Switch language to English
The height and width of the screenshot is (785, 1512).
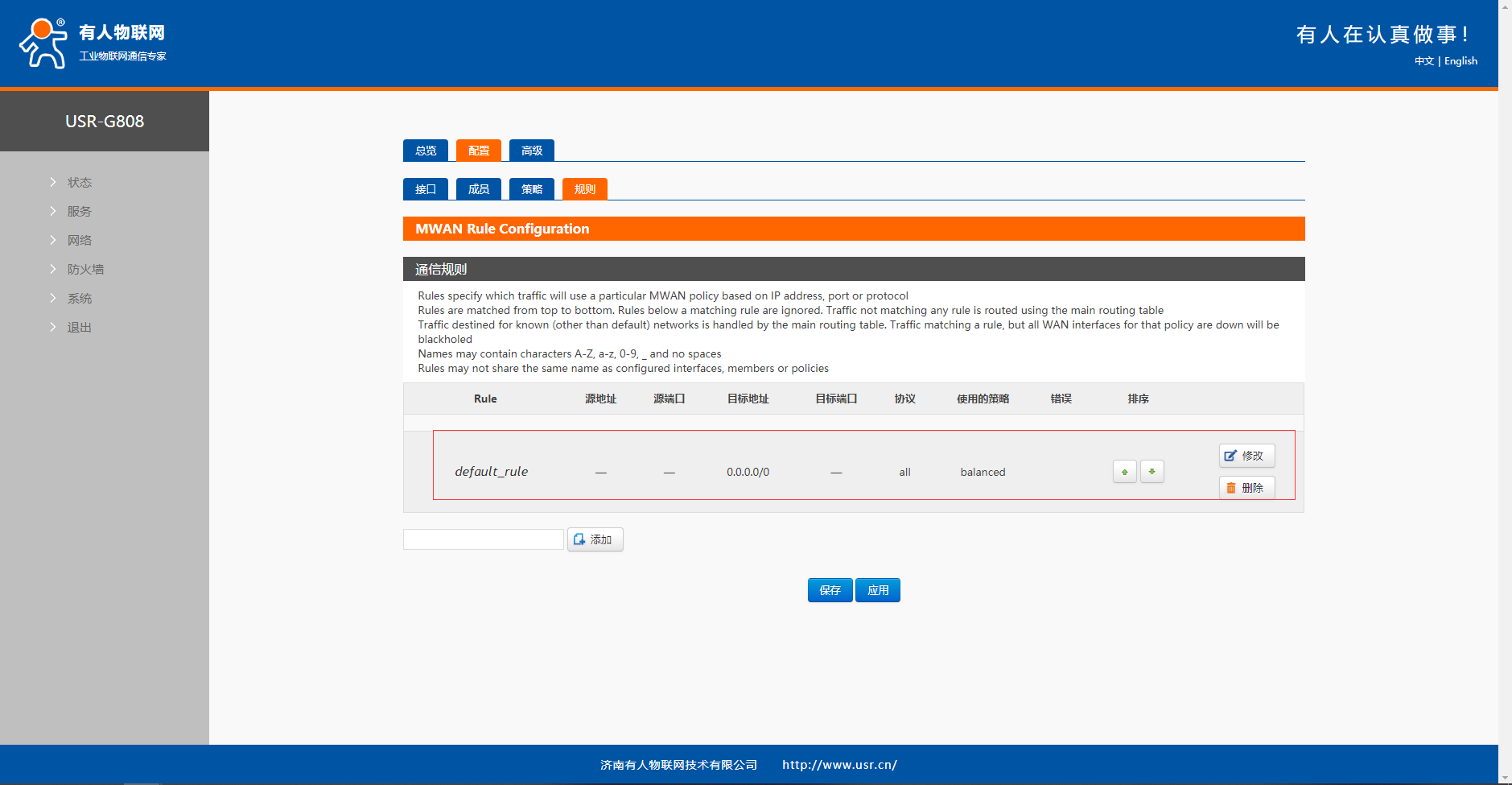point(1461,61)
